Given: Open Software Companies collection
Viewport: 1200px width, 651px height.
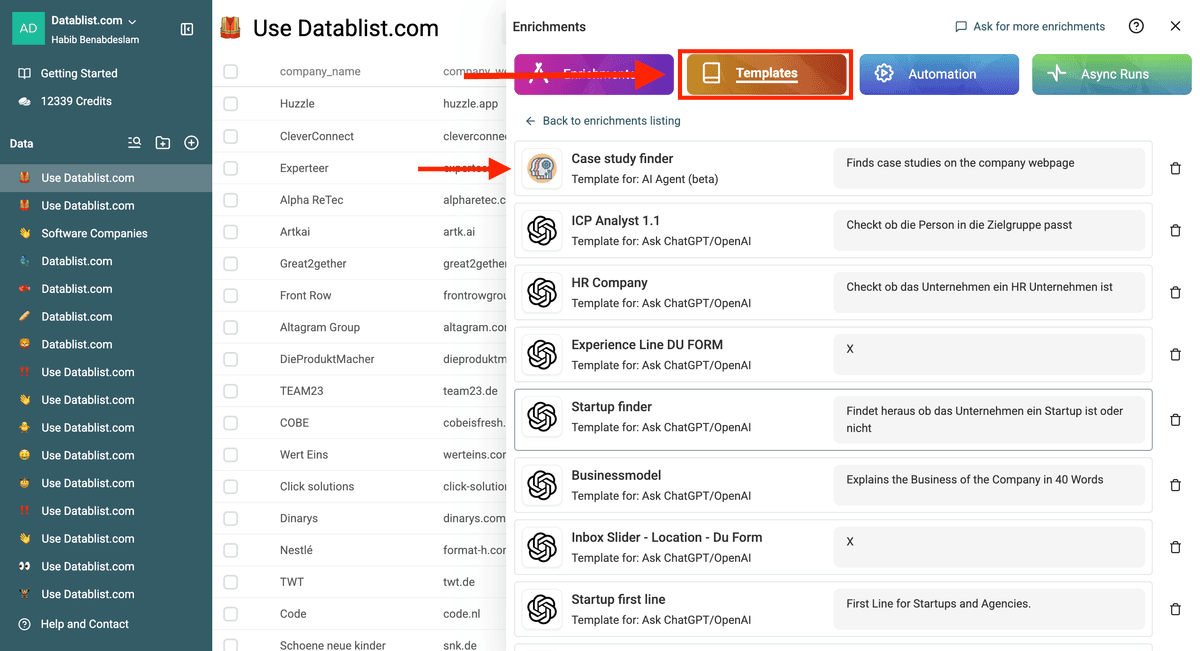Looking at the screenshot, I should point(94,233).
